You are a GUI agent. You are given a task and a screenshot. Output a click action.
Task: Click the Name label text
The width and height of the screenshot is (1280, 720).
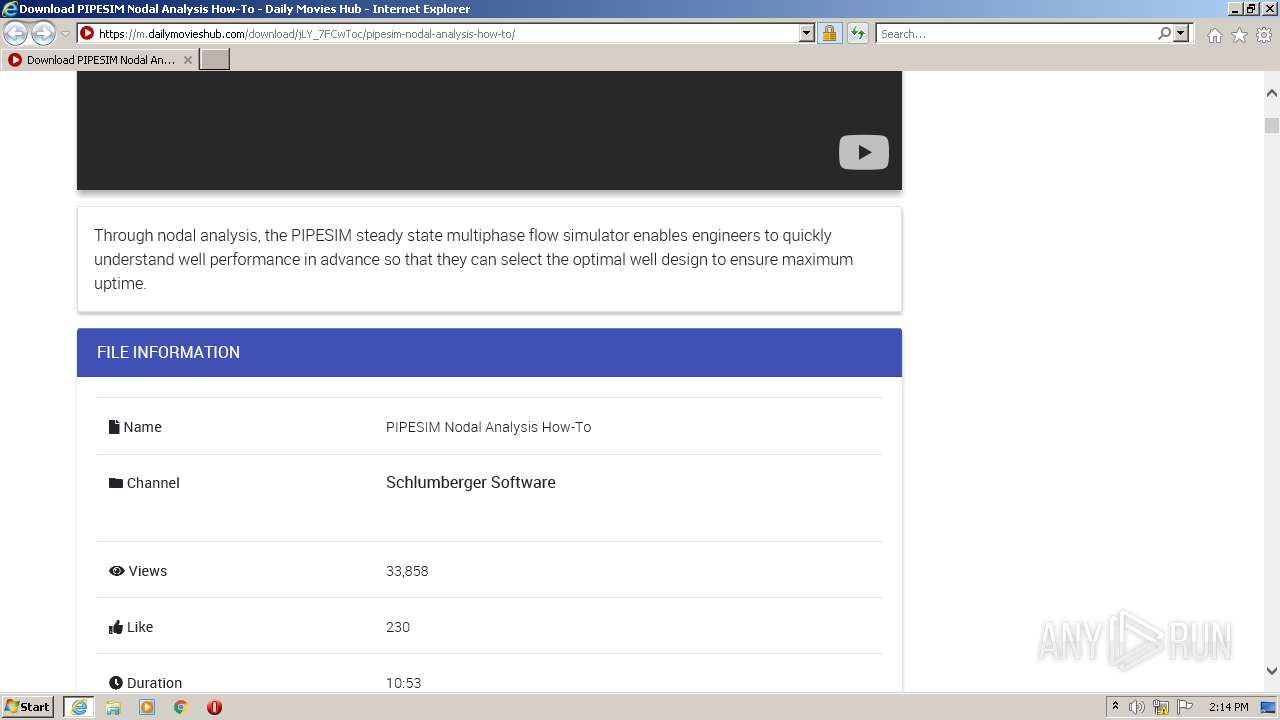coord(142,427)
